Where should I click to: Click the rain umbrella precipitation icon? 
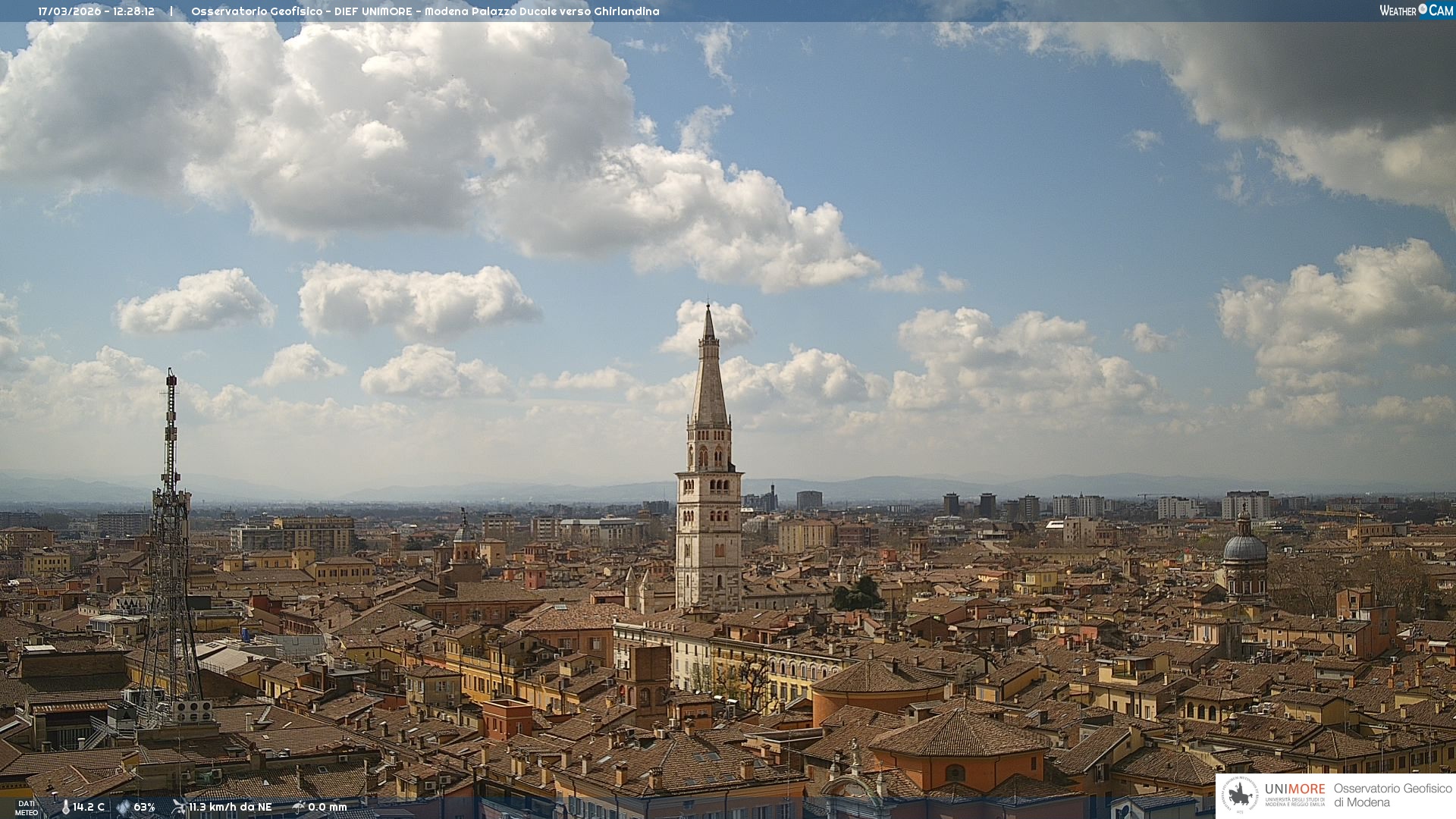tap(298, 807)
